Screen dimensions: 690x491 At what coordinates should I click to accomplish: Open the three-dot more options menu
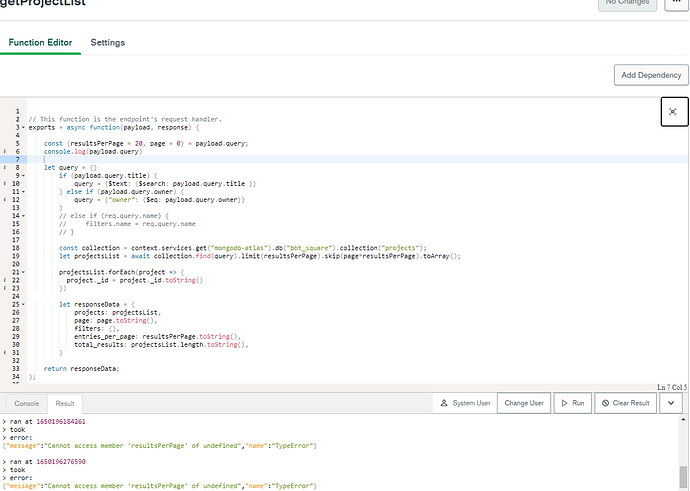coord(677,4)
